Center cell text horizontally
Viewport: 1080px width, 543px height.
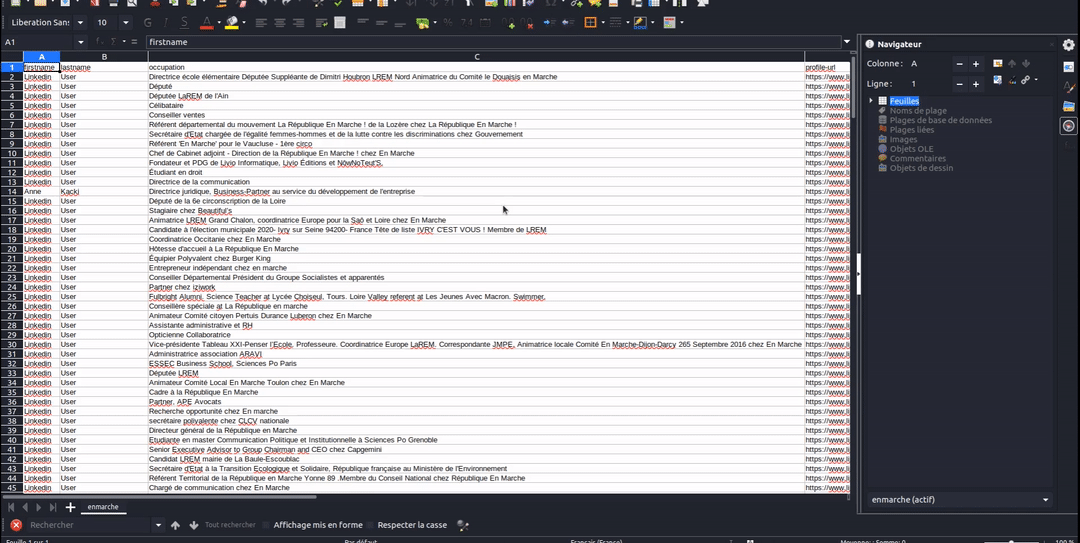(280, 23)
